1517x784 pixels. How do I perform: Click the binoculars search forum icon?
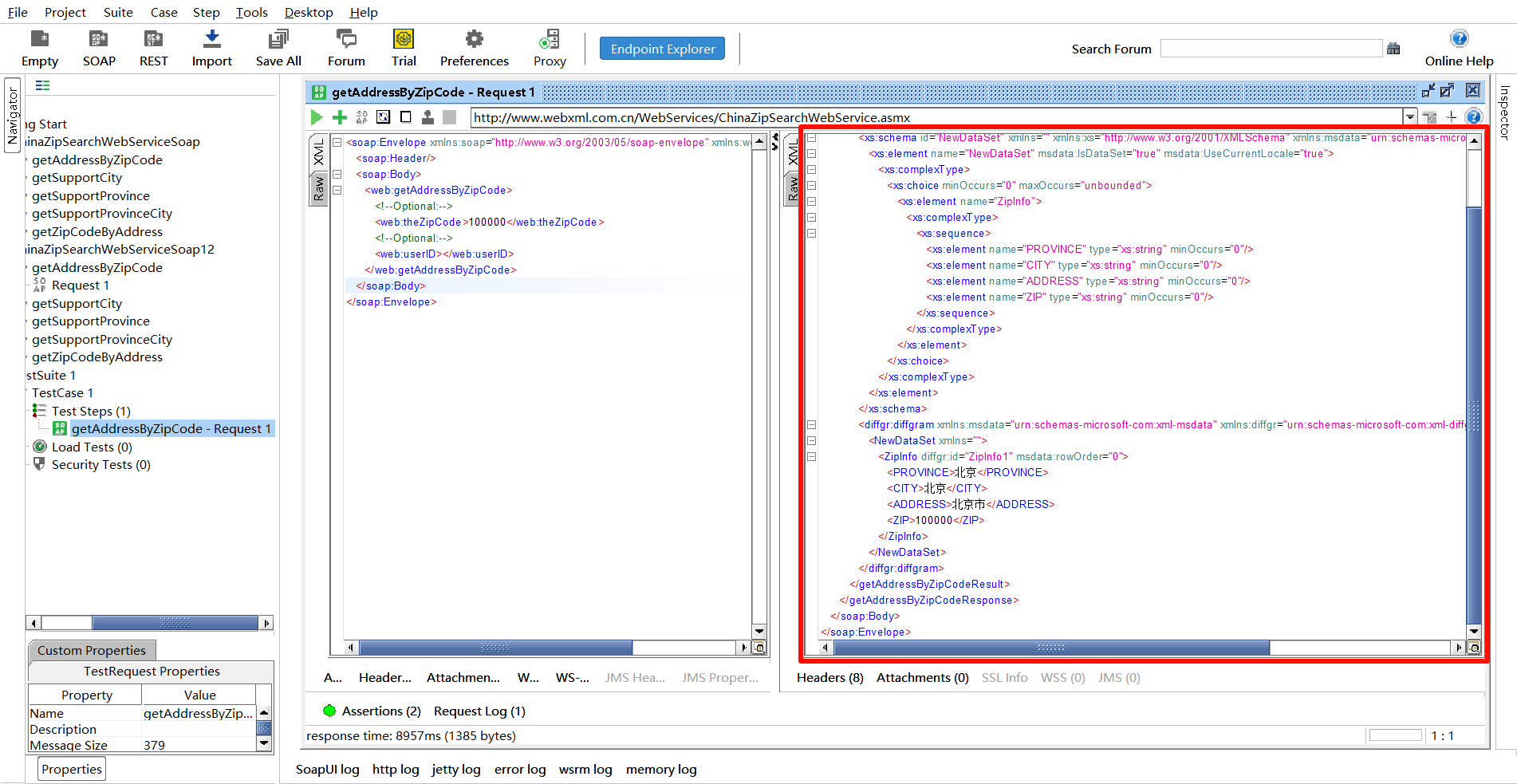[x=1393, y=49]
